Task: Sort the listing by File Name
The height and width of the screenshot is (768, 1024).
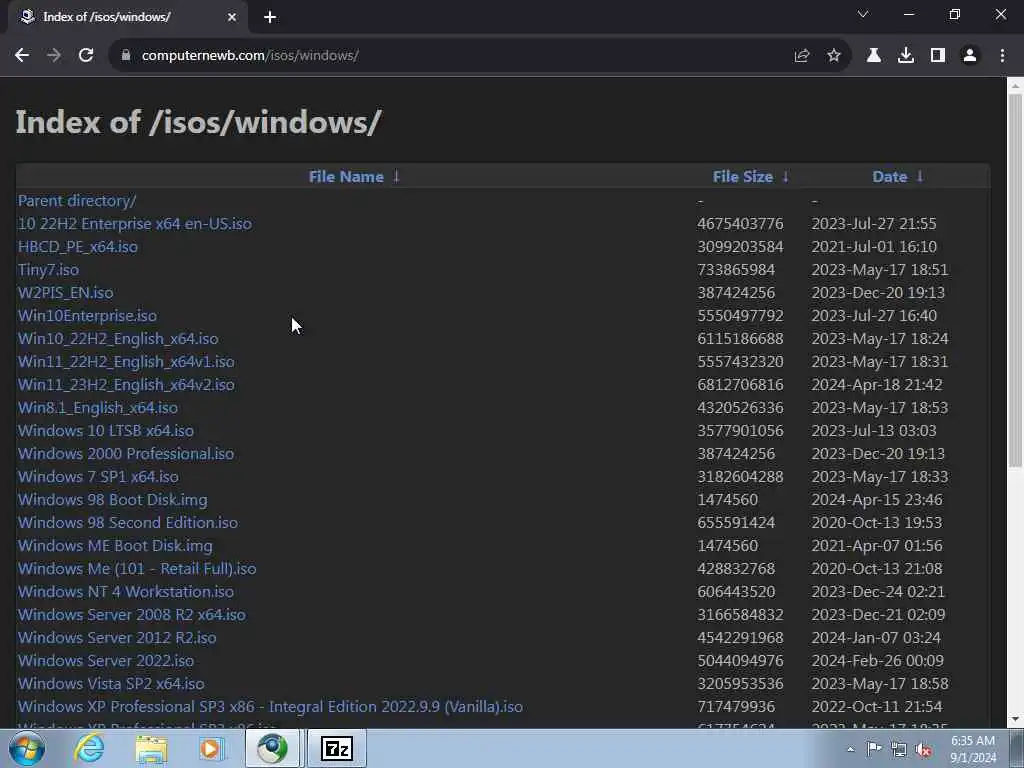Action: [x=346, y=177]
